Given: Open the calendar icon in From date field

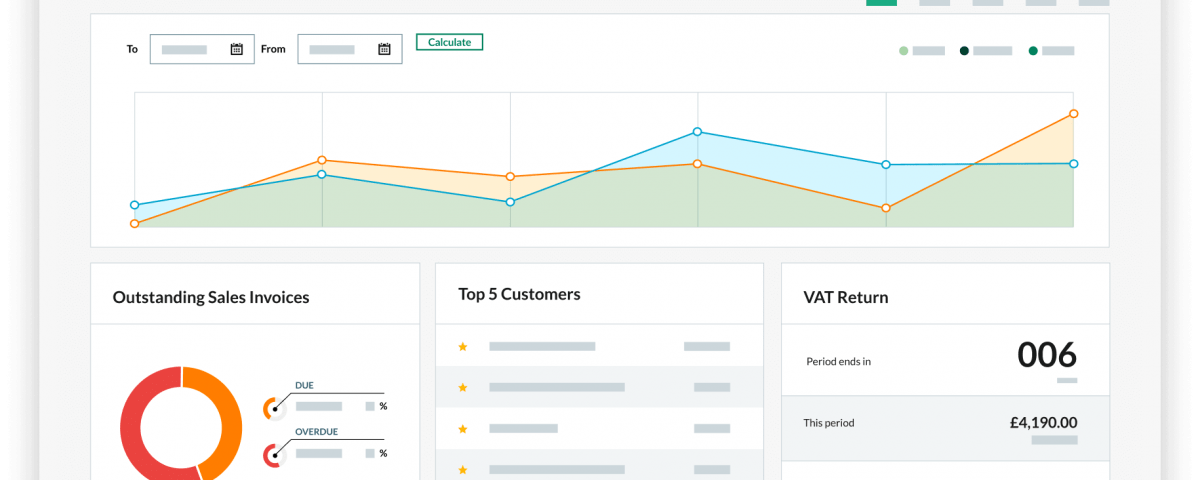Looking at the screenshot, I should click(385, 49).
